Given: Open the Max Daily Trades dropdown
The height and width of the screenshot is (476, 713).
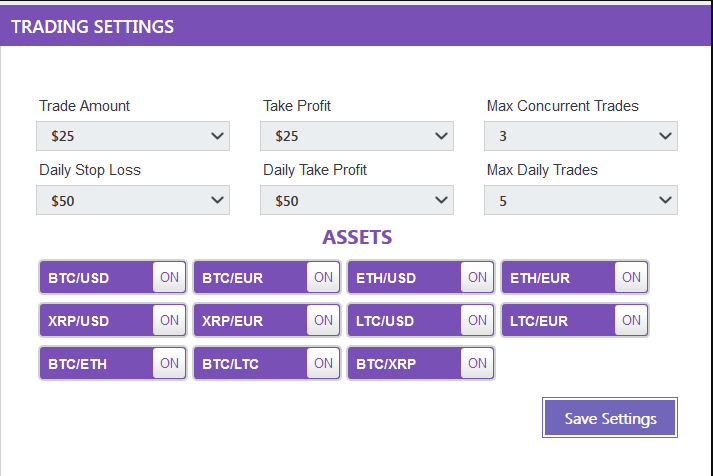Looking at the screenshot, I should (x=581, y=200).
